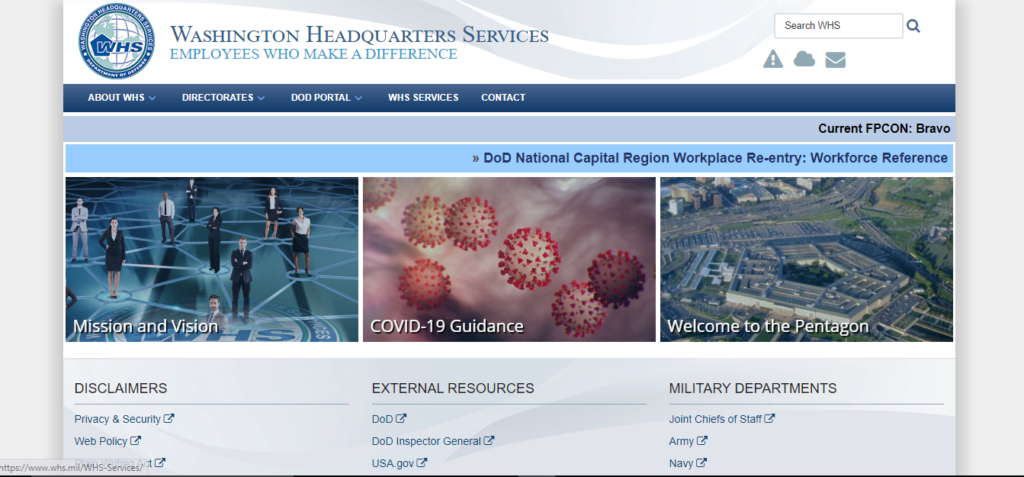
Task: Open Joint Chiefs of Staff link
Action: (715, 419)
